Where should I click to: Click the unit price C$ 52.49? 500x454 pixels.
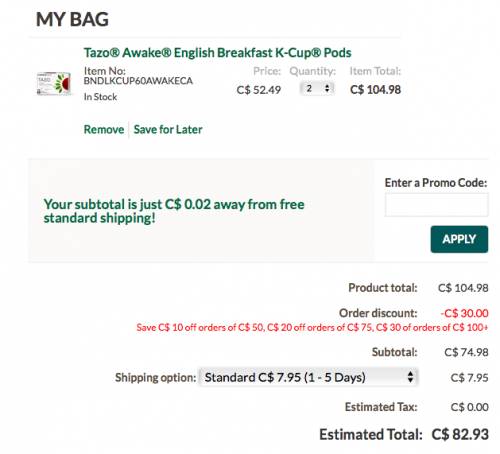coord(259,90)
